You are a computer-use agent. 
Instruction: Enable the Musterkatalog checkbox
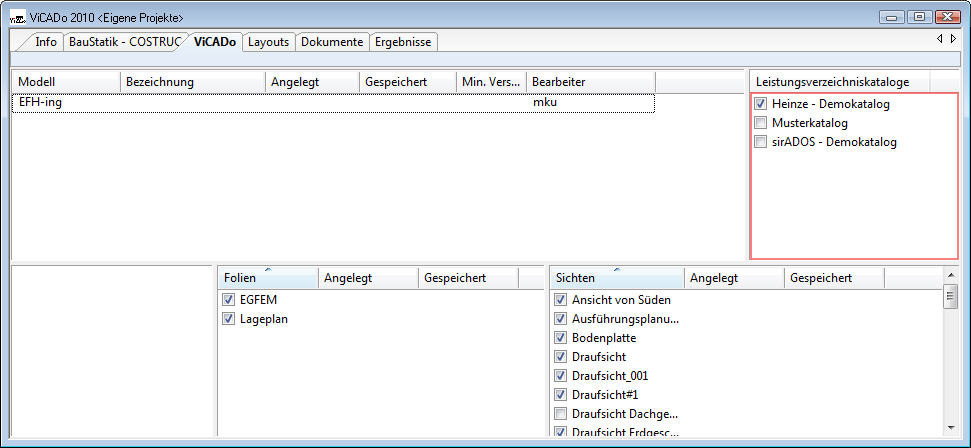click(x=761, y=123)
